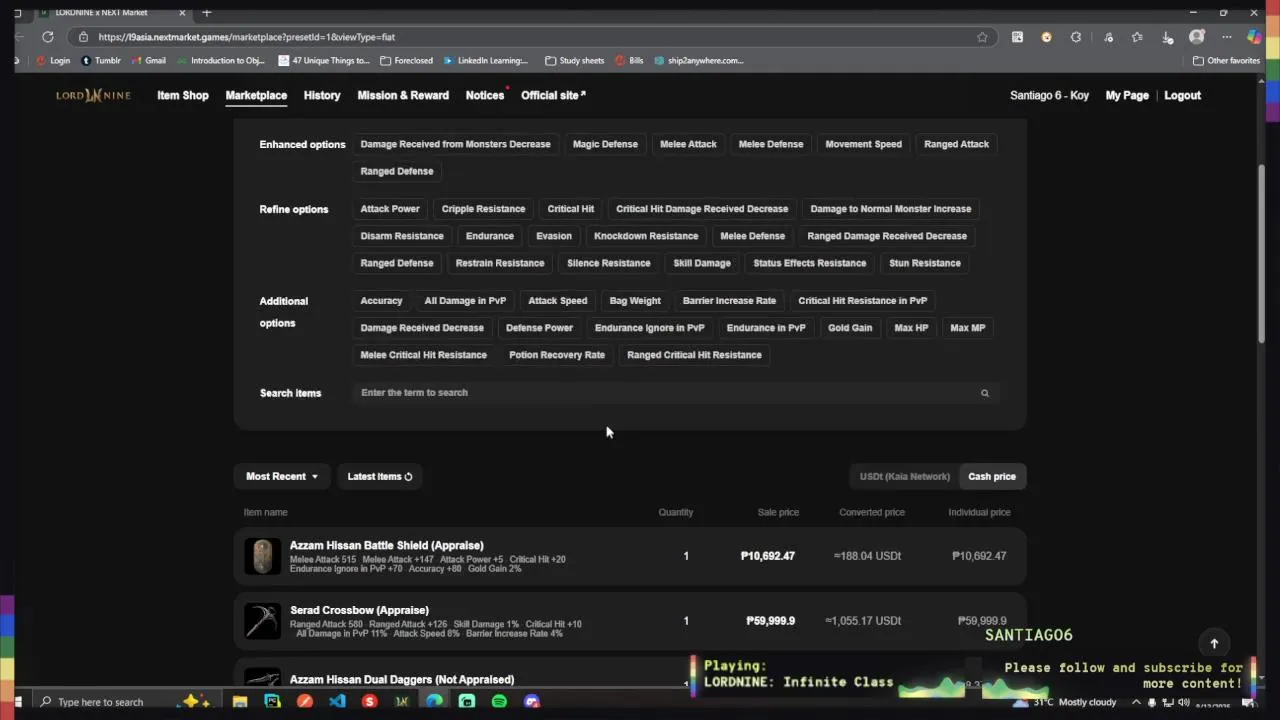The height and width of the screenshot is (720, 1280).
Task: Open the Bills bookmark
Action: click(629, 60)
